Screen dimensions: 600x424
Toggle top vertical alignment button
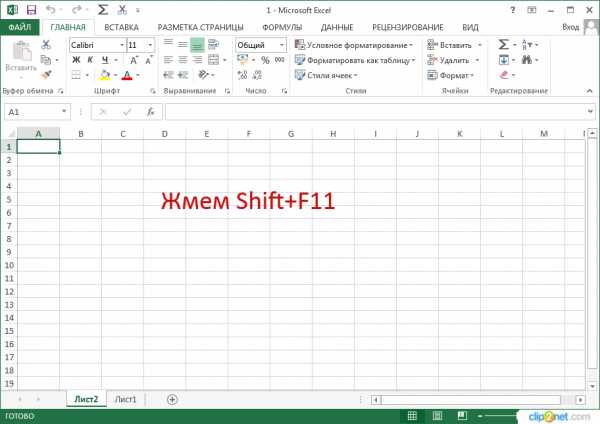168,43
